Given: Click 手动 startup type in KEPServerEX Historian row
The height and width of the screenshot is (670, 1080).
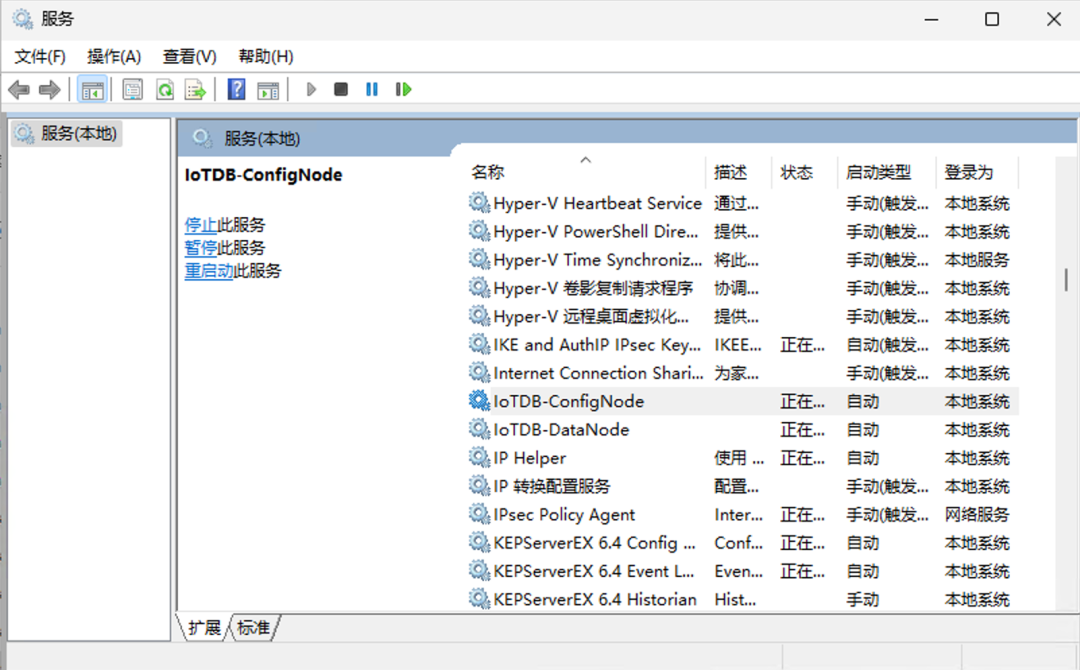Looking at the screenshot, I should click(x=862, y=599).
